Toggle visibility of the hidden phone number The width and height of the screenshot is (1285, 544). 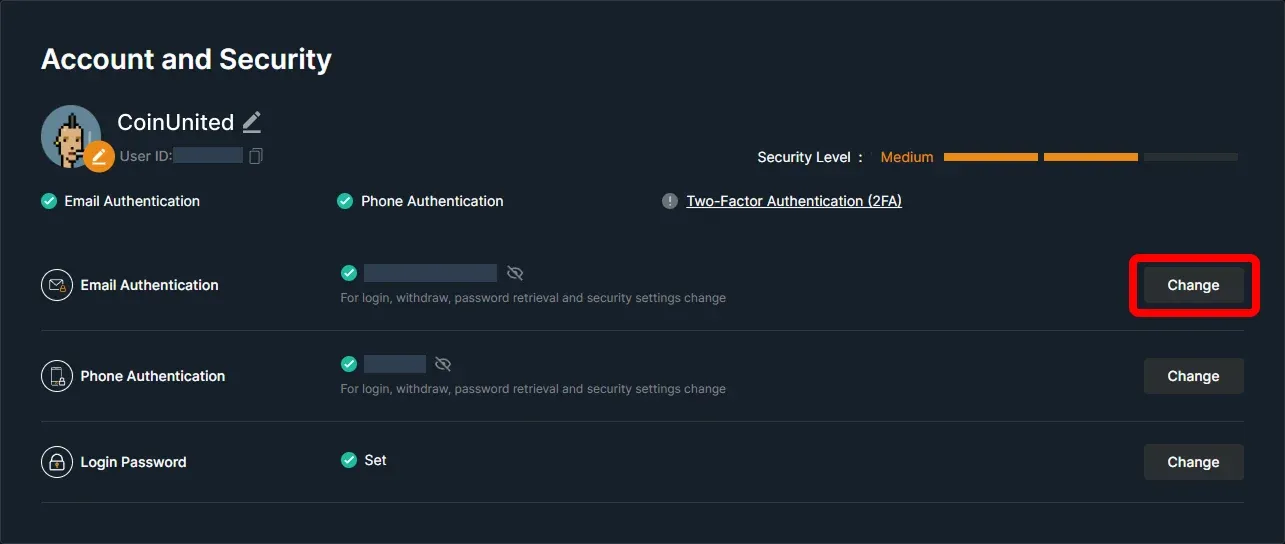[x=444, y=364]
